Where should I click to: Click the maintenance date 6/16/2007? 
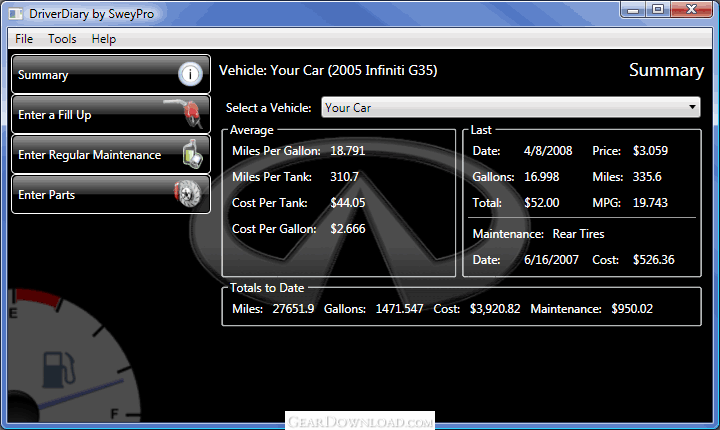[x=551, y=260]
